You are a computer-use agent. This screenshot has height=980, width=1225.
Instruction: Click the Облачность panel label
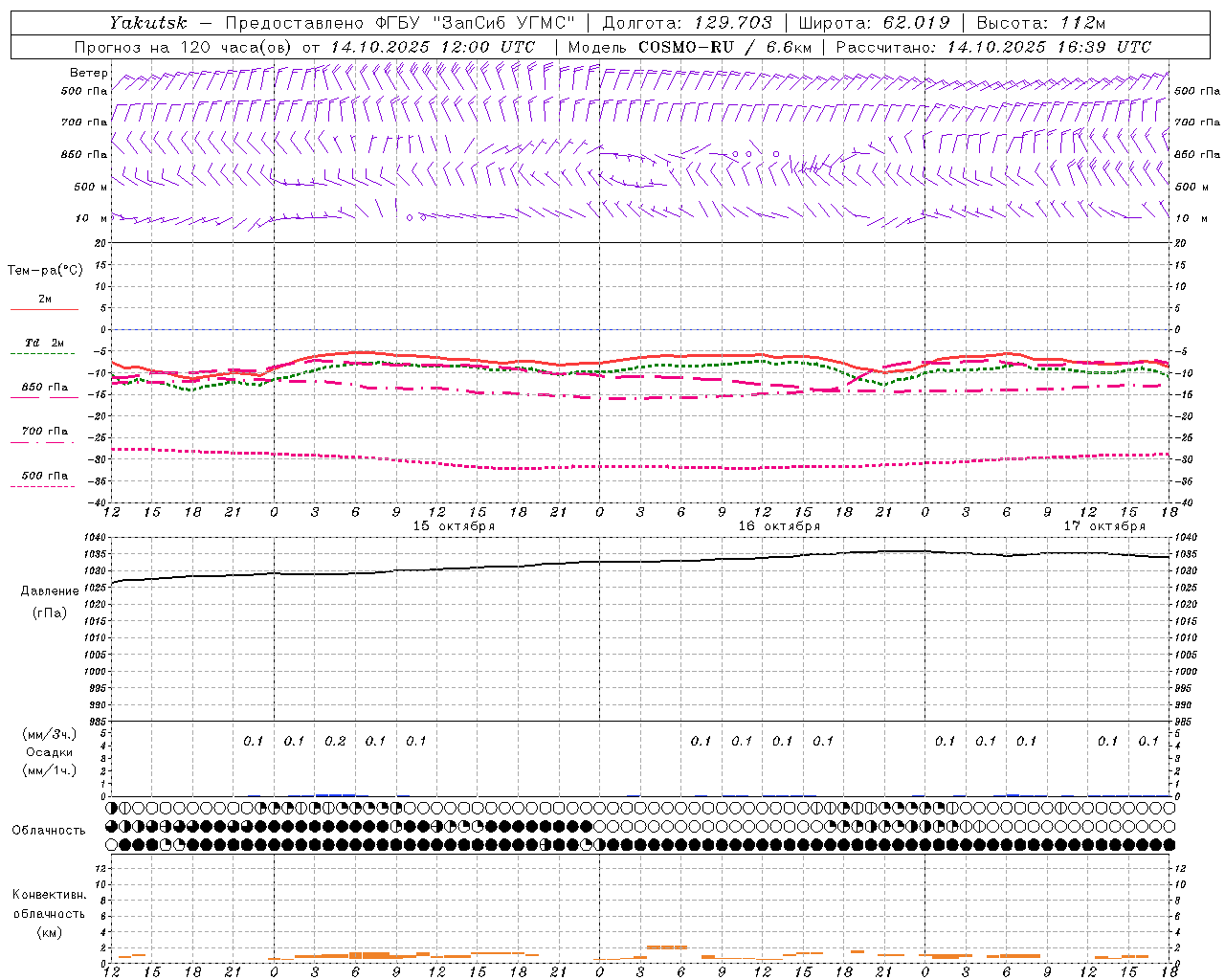click(x=49, y=831)
